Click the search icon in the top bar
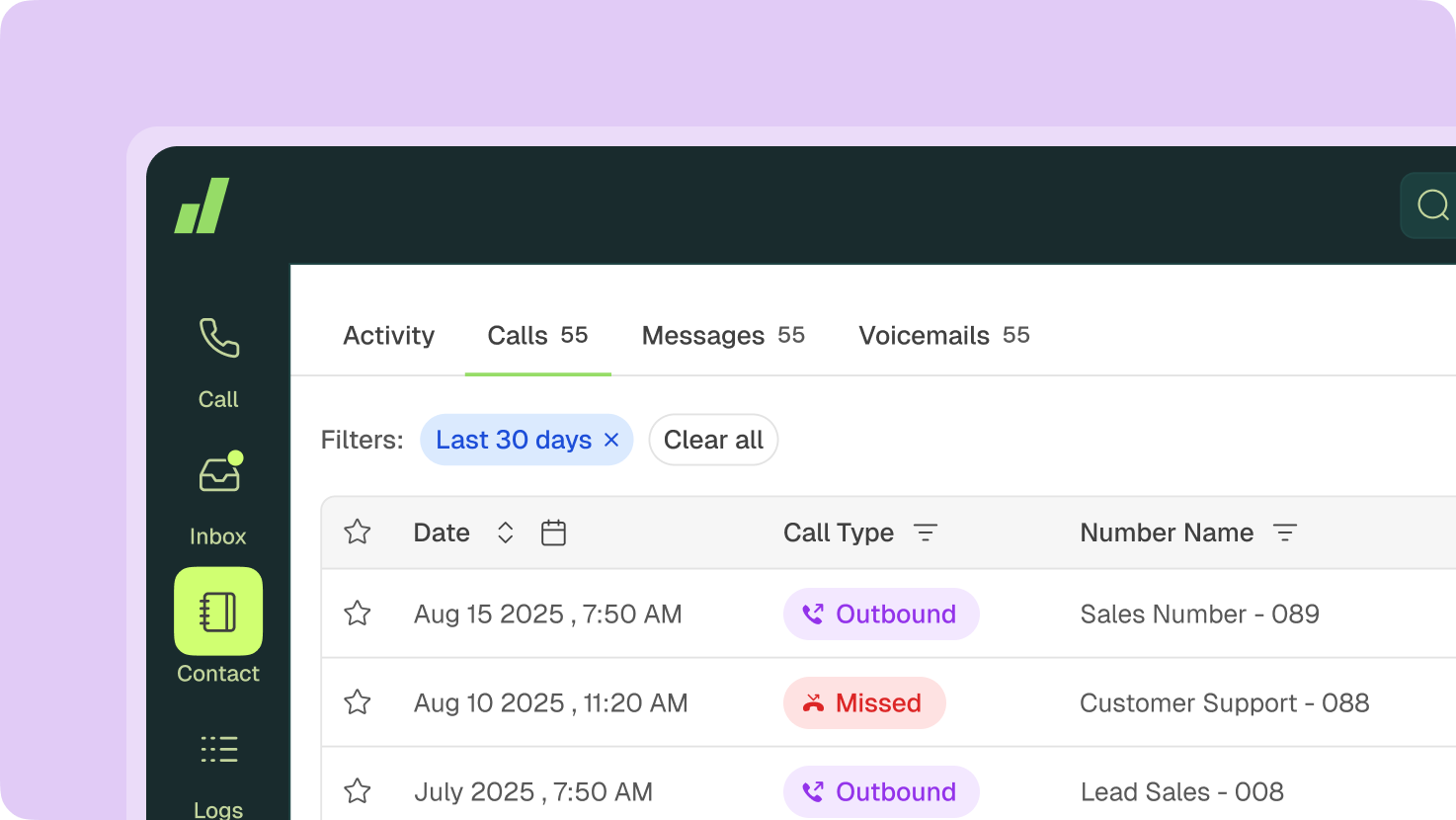 pyautogui.click(x=1431, y=205)
